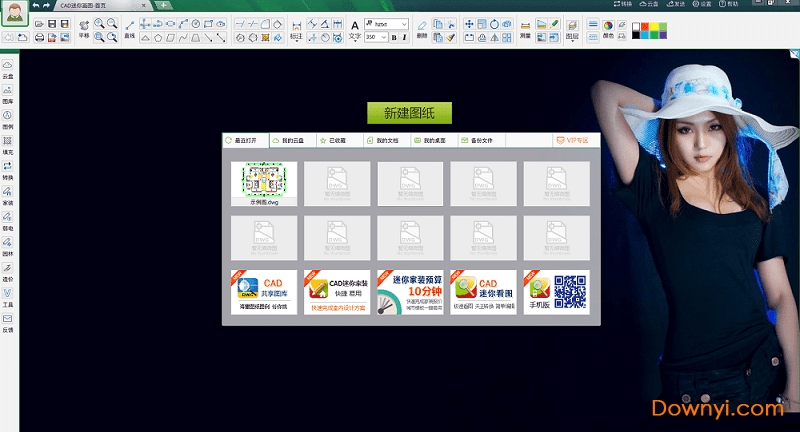Select the 直线 line drawing tool

tap(130, 28)
